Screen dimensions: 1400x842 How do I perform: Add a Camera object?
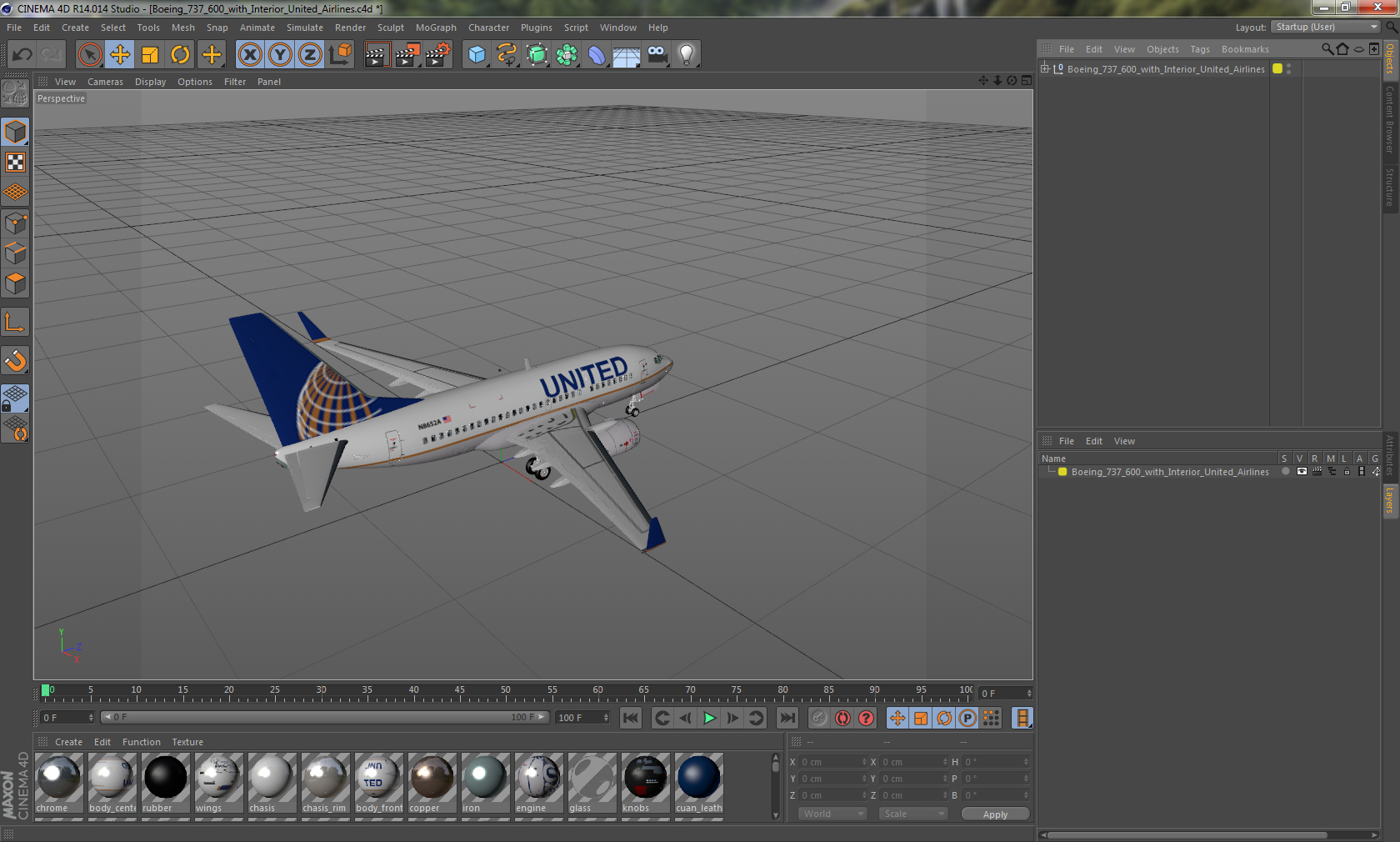point(657,55)
